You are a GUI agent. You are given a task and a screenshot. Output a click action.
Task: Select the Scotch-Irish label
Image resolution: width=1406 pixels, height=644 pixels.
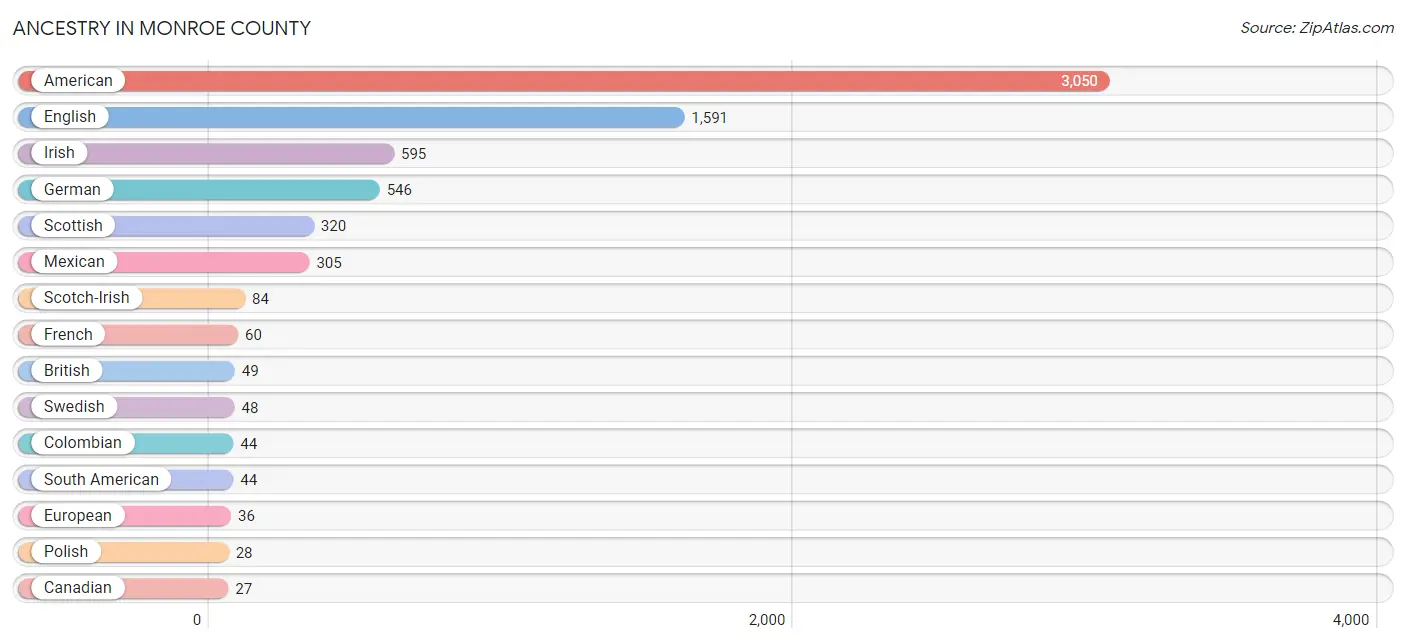click(87, 298)
